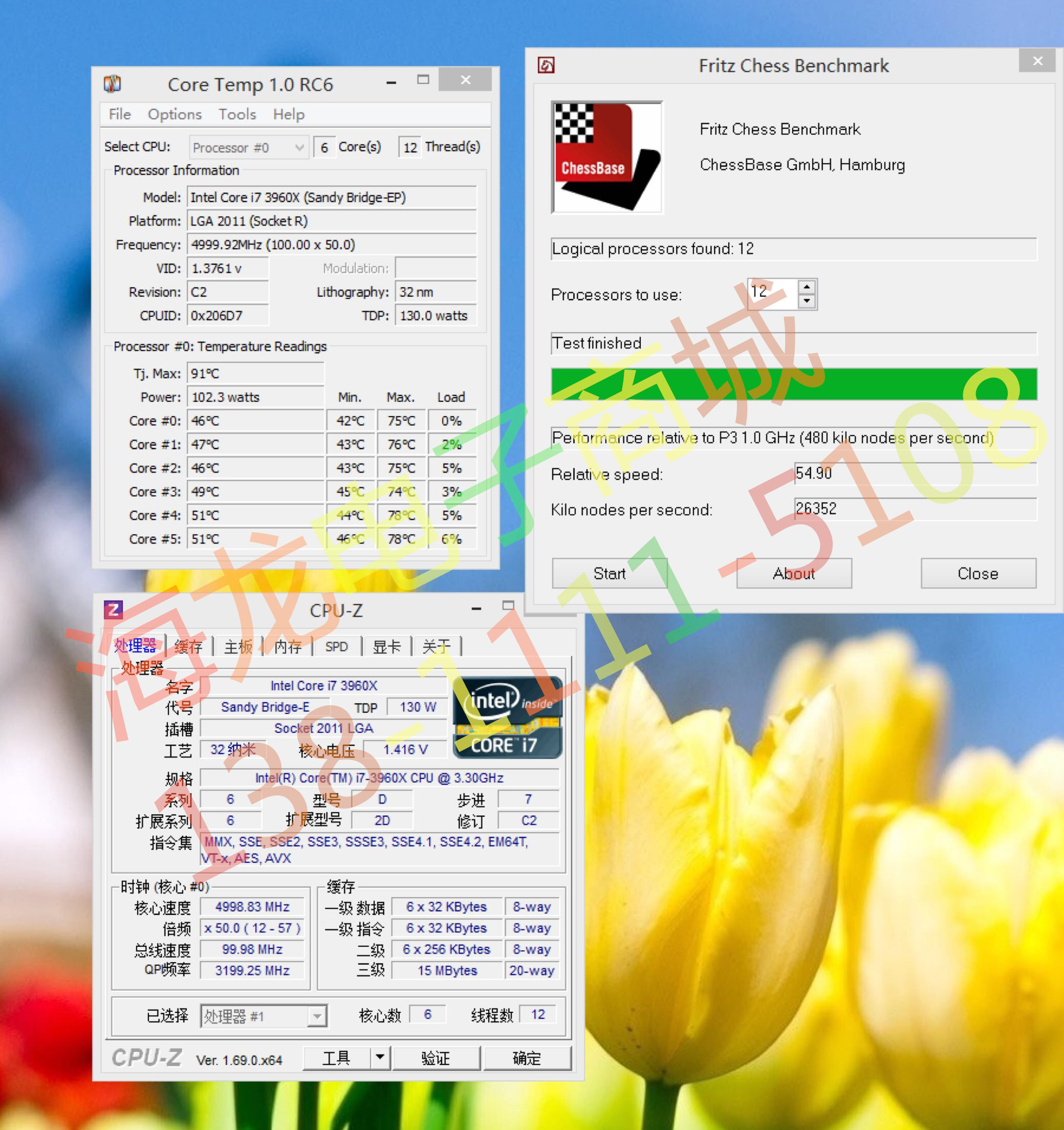Click the Processors to use number field
Screen dimensions: 1064x1130
(x=771, y=293)
